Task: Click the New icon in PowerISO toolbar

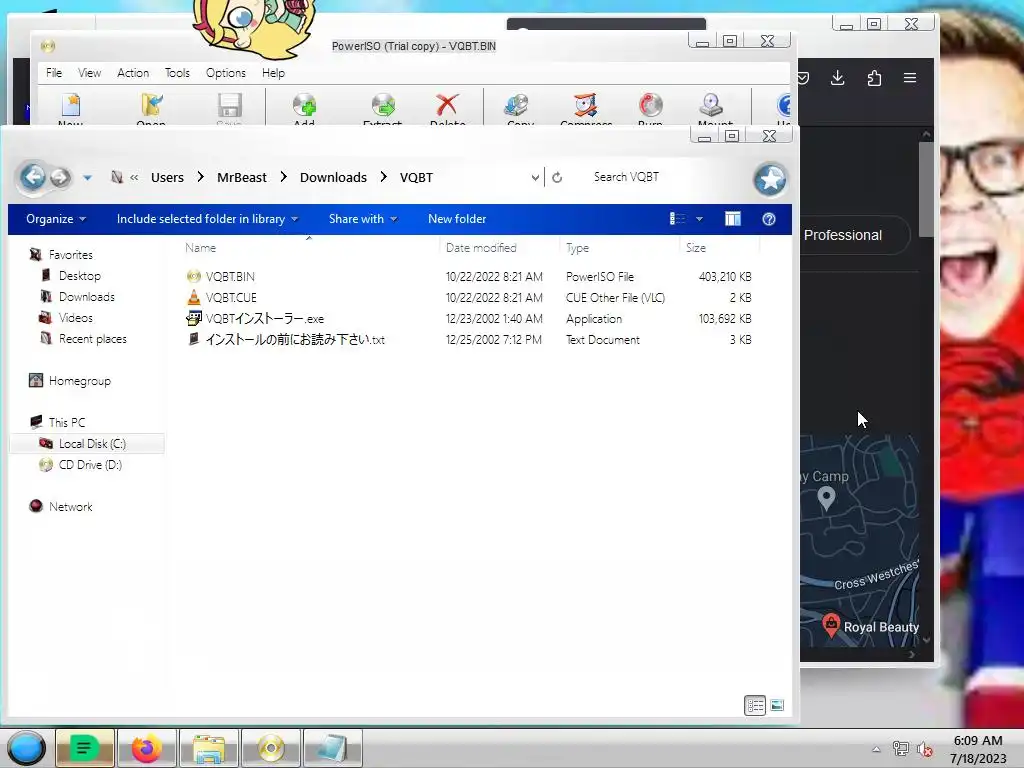Action: pyautogui.click(x=71, y=106)
